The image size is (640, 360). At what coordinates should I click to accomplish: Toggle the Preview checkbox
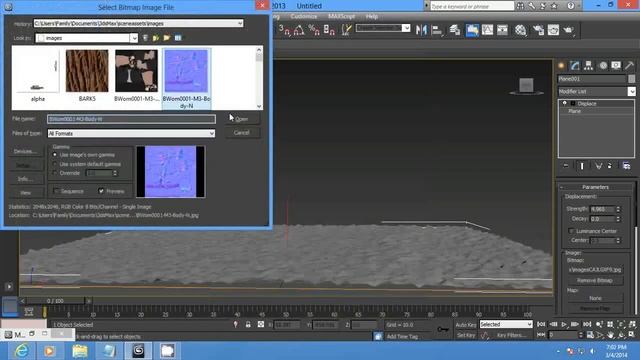coord(101,191)
